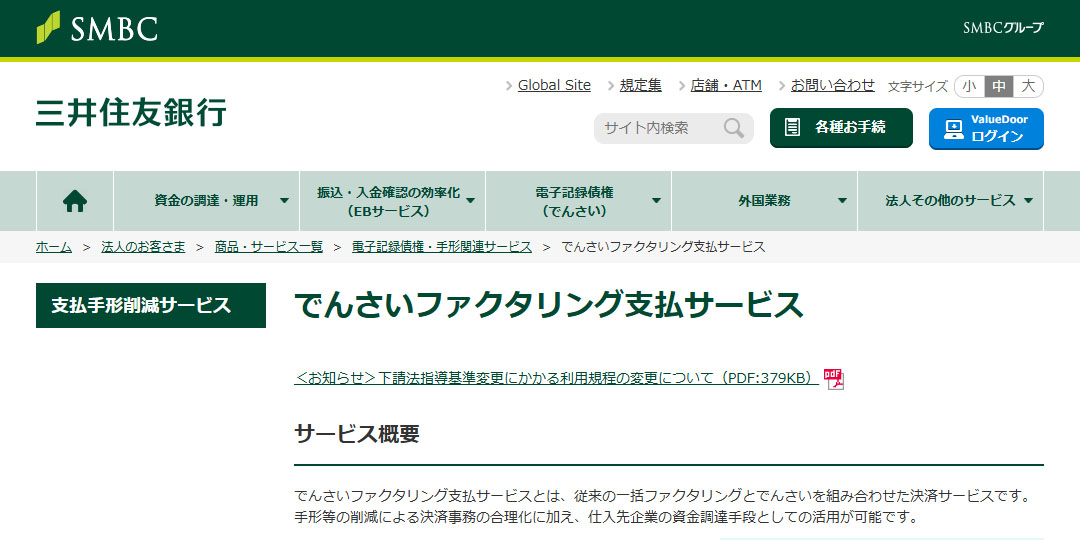Open the 規定集 link
Screen dimensions: 1080x540
[x=641, y=85]
